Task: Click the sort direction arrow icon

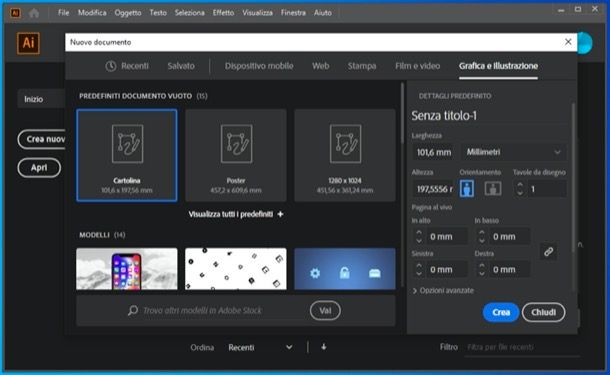Action: coord(324,347)
